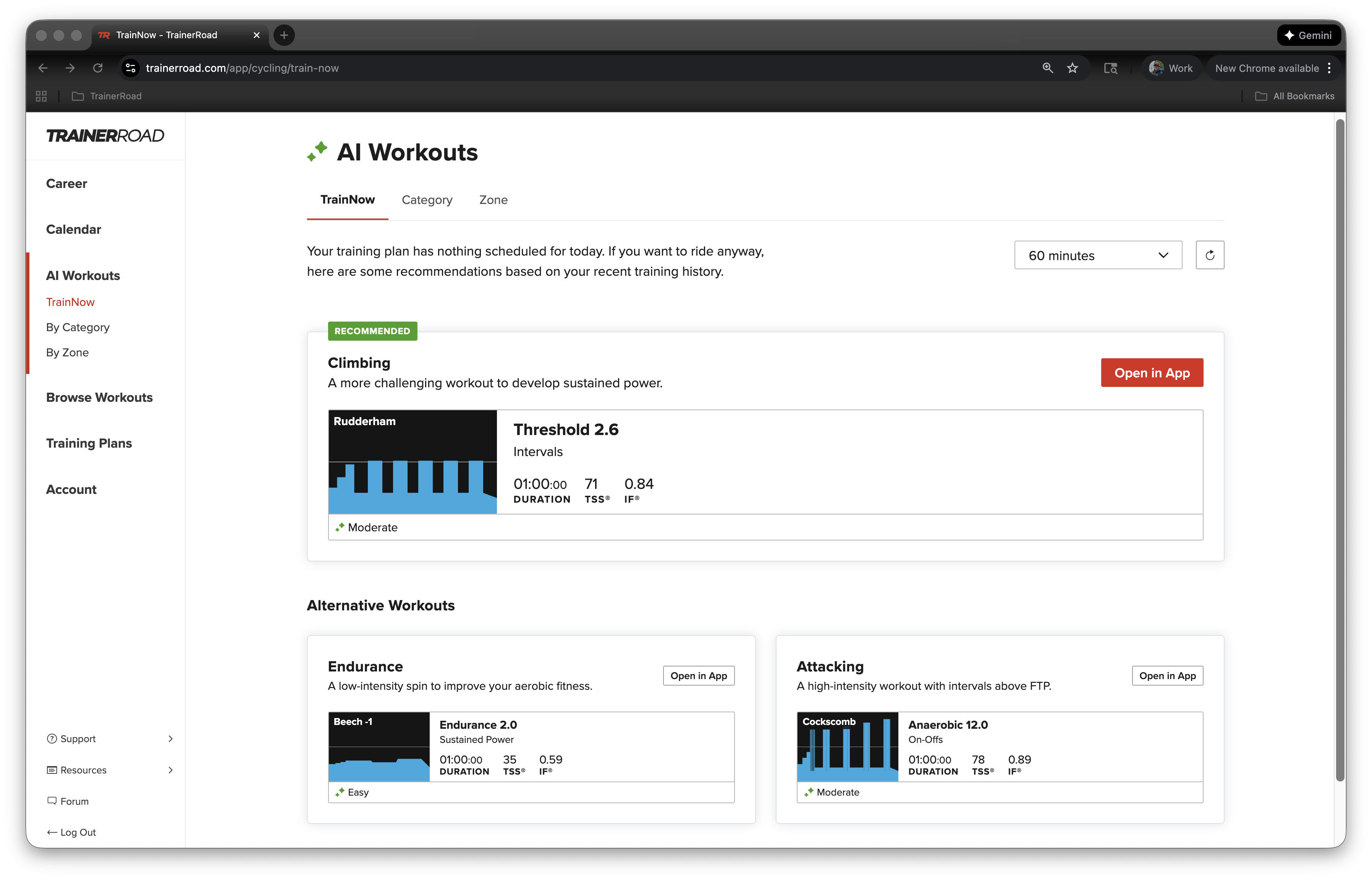Click the Resources link
Viewport: 1372px width, 880px height.
pos(83,770)
